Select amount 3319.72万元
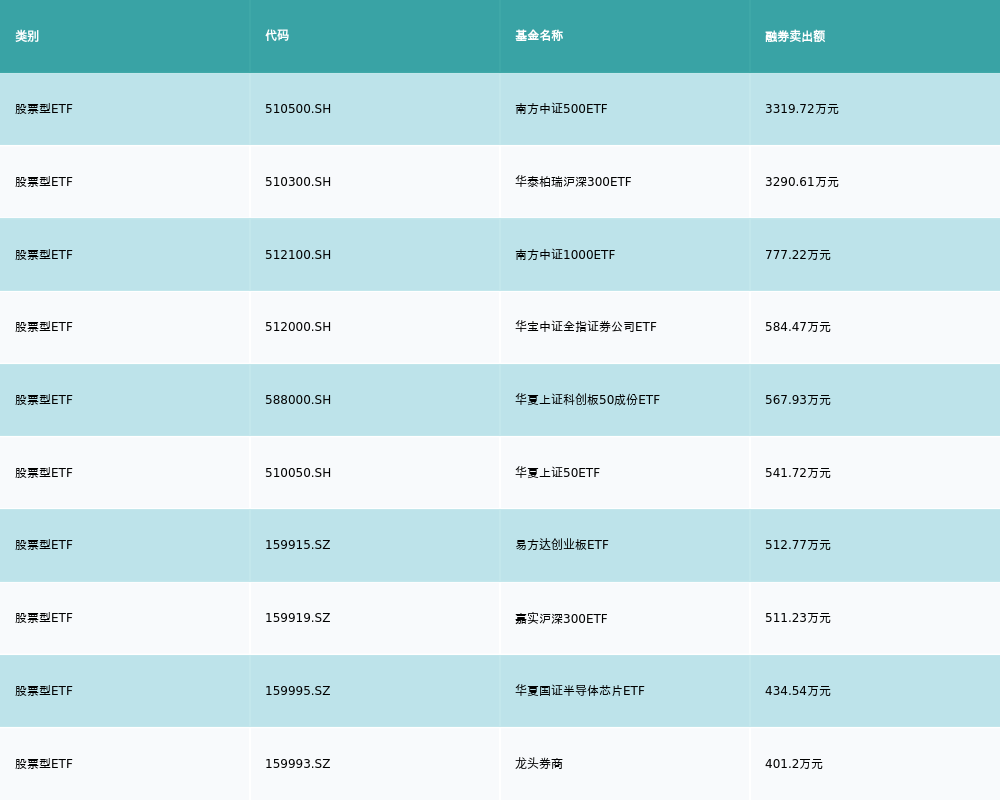The width and height of the screenshot is (1000, 800). tap(802, 109)
